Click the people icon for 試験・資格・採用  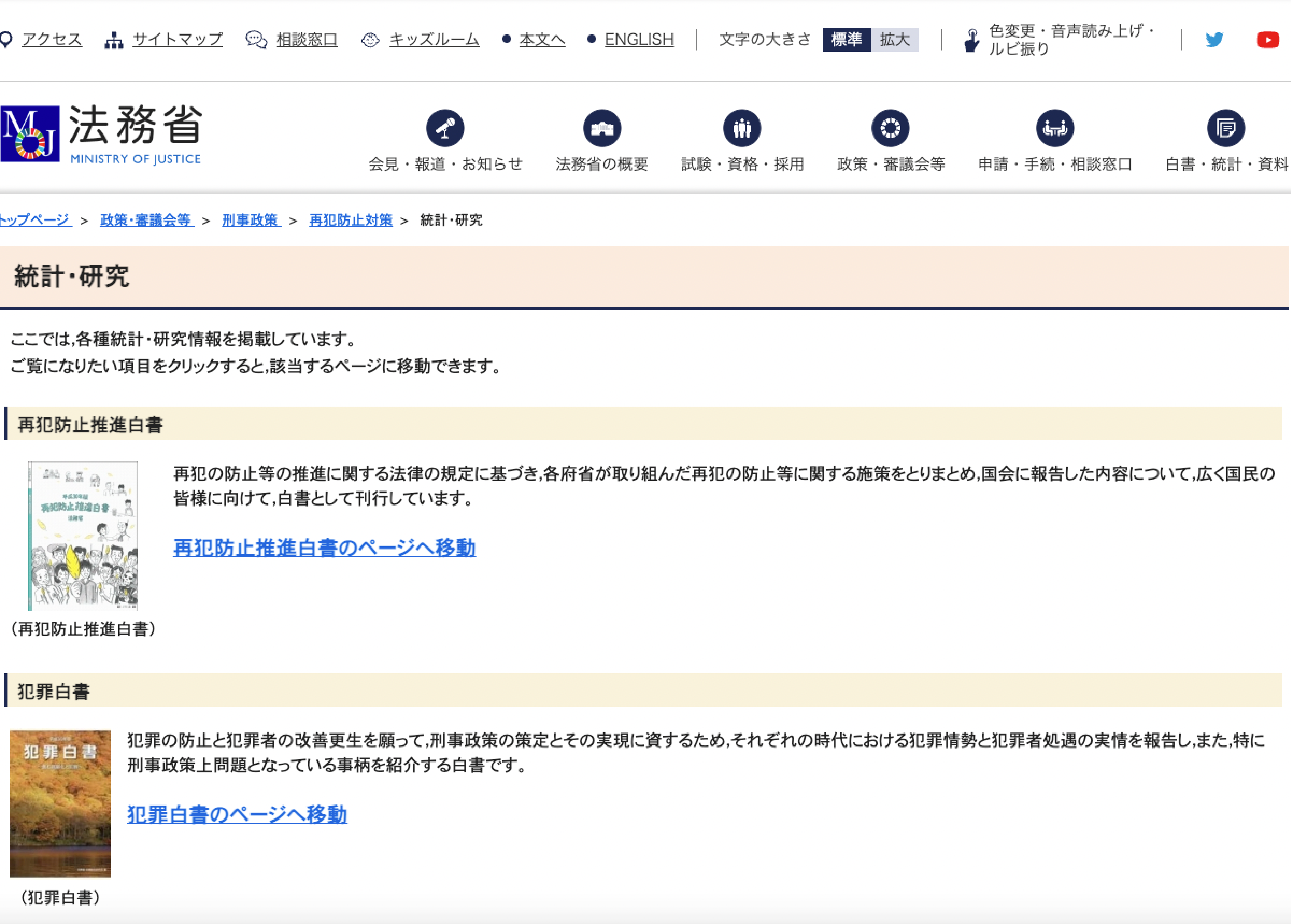click(x=742, y=128)
